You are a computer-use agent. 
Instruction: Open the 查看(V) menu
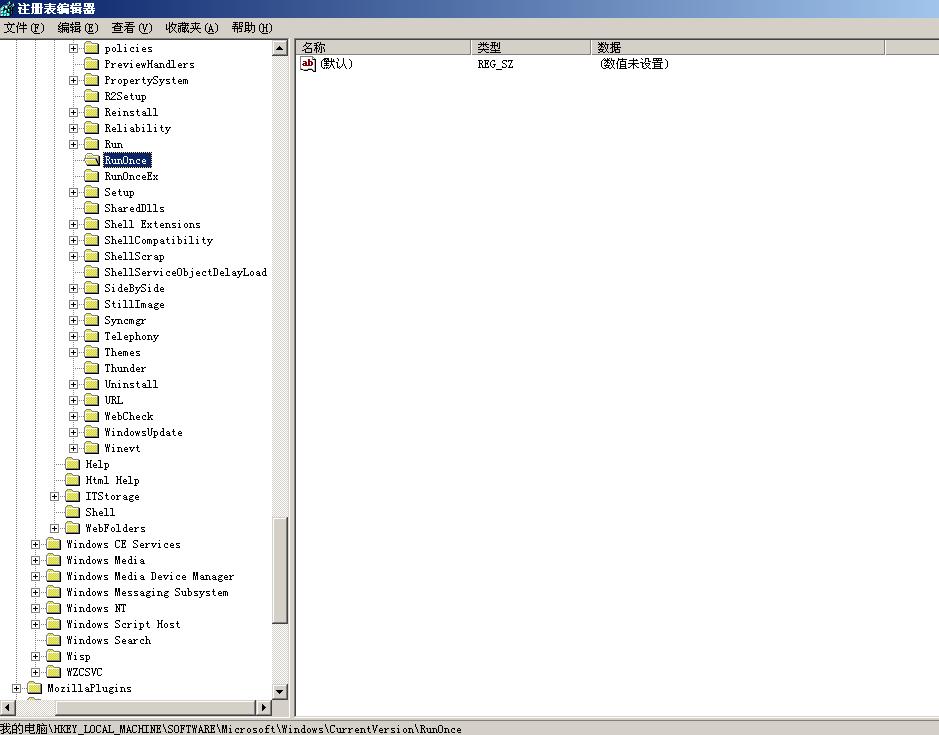click(132, 28)
